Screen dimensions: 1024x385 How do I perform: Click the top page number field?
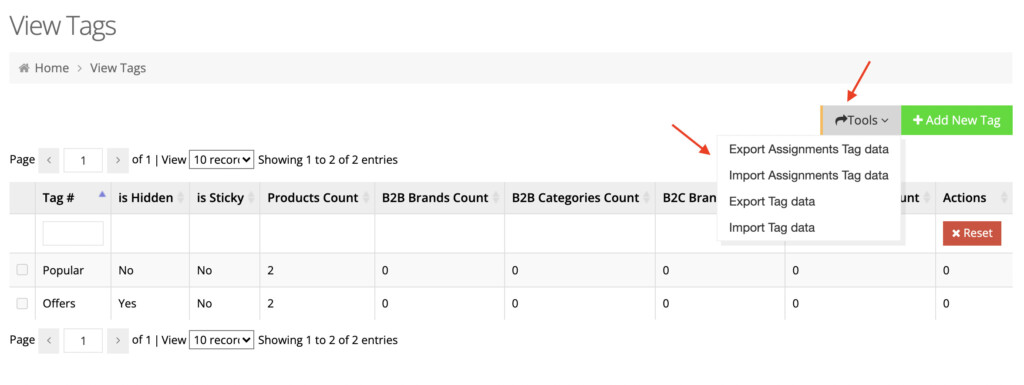tap(83, 160)
